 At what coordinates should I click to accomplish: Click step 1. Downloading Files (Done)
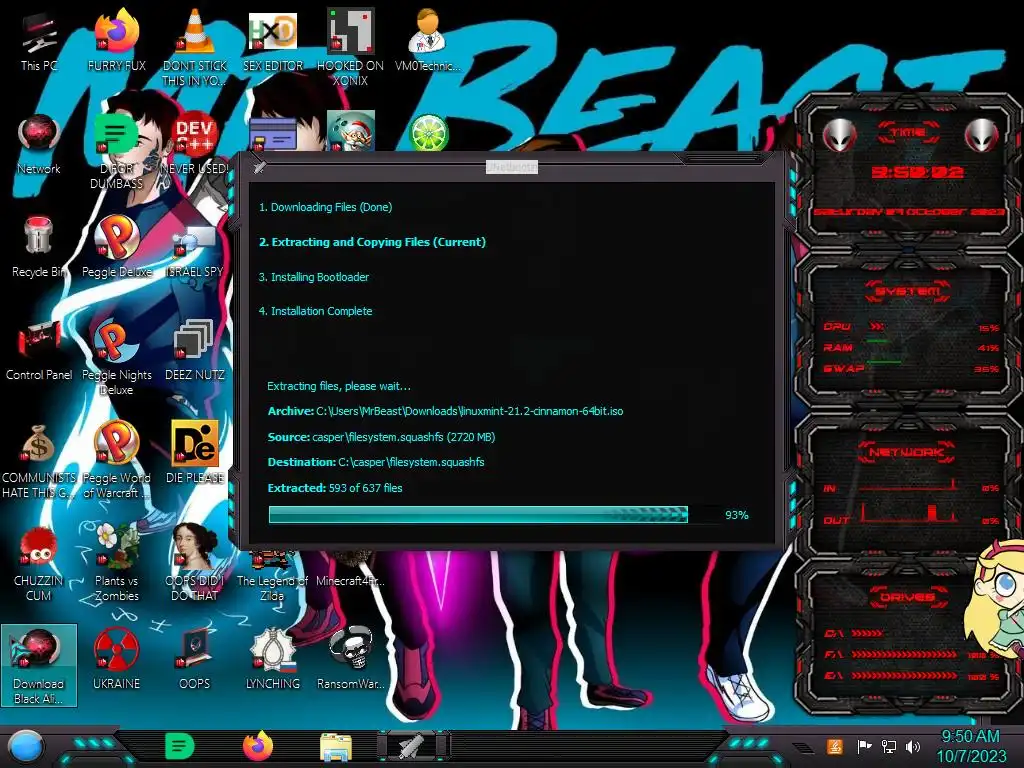coord(325,207)
